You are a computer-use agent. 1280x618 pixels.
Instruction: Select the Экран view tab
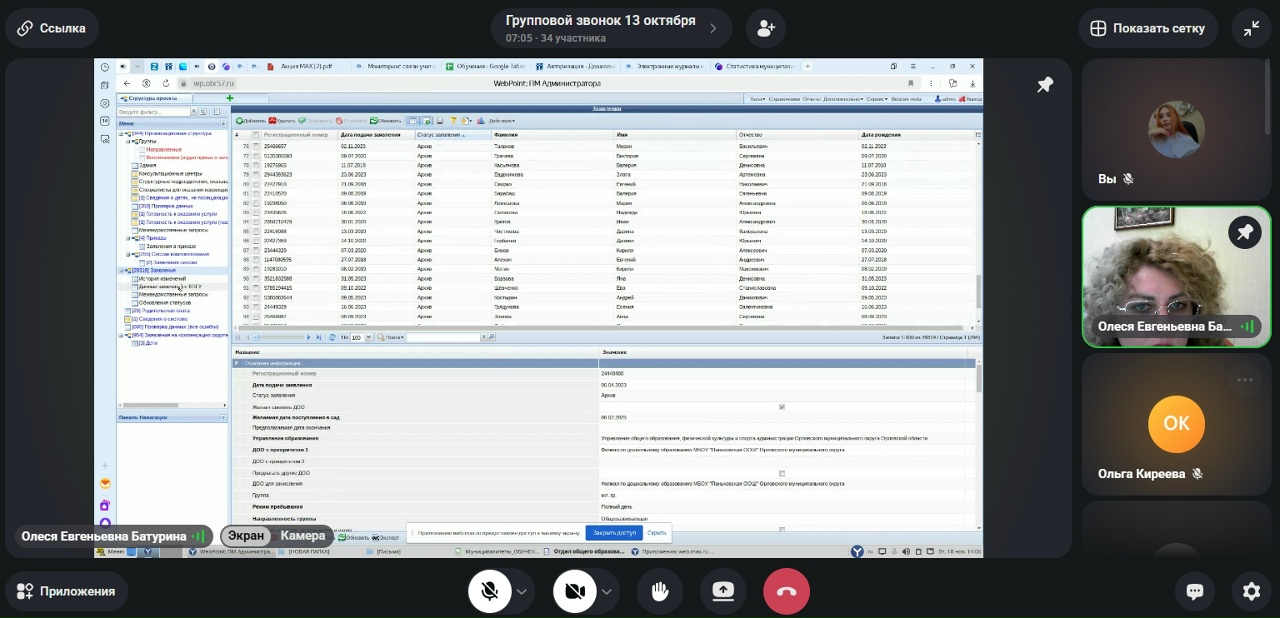(x=246, y=536)
